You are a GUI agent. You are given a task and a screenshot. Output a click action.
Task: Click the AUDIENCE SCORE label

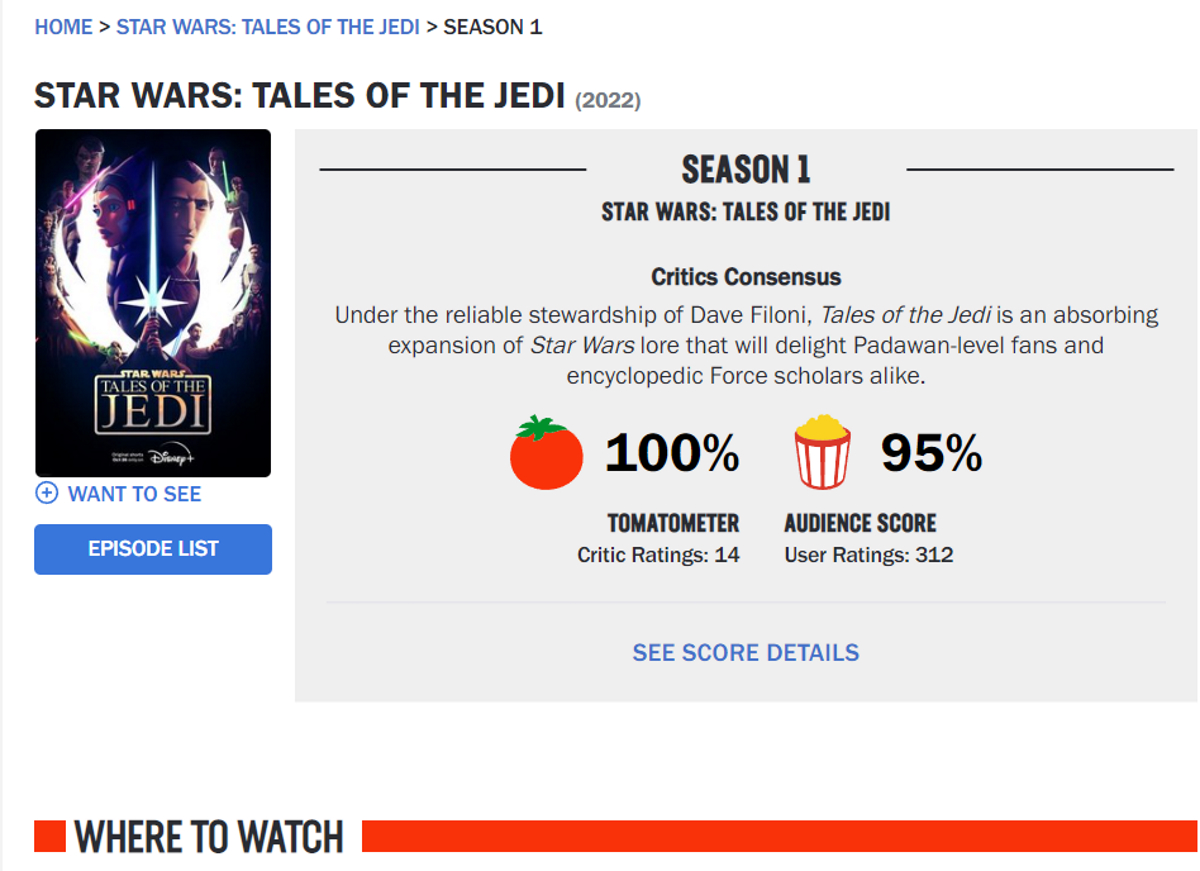860,523
